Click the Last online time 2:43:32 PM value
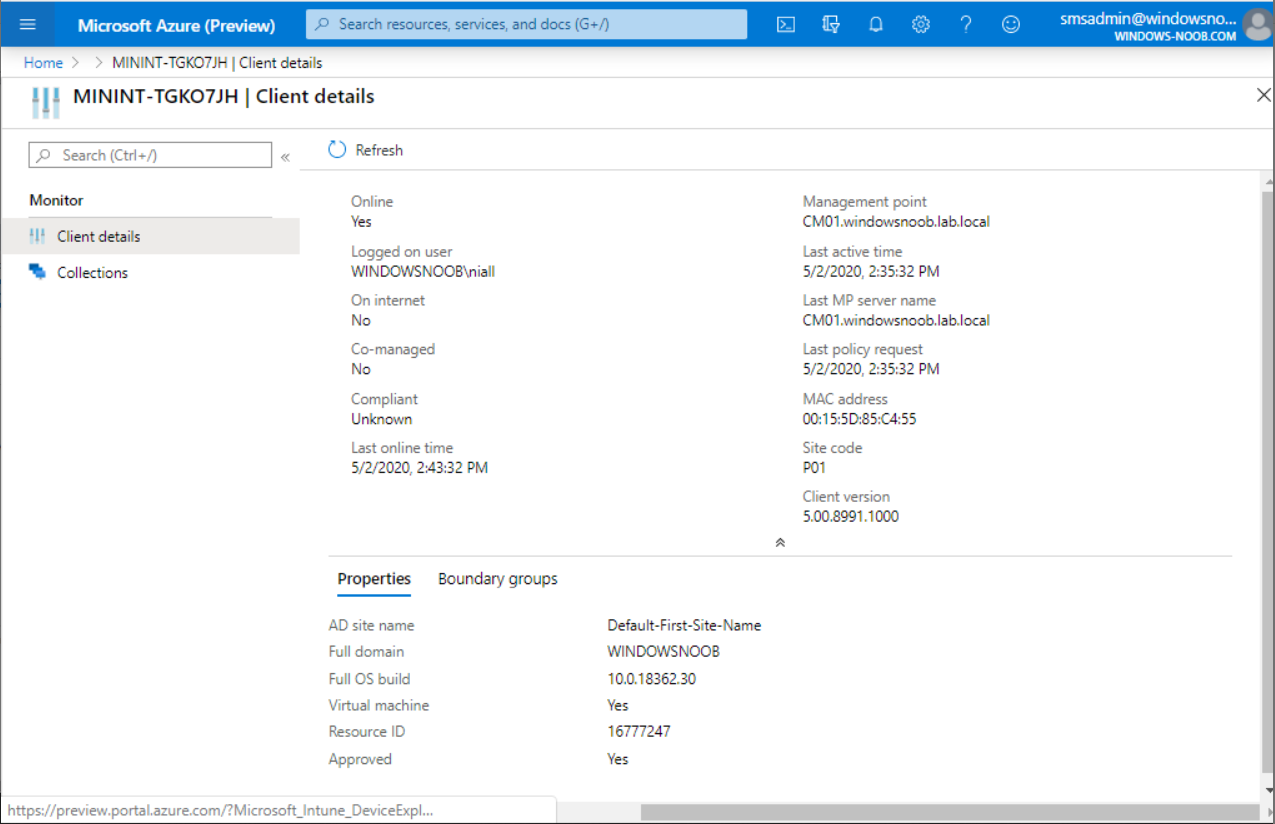This screenshot has height=824, width=1275. pos(419,468)
